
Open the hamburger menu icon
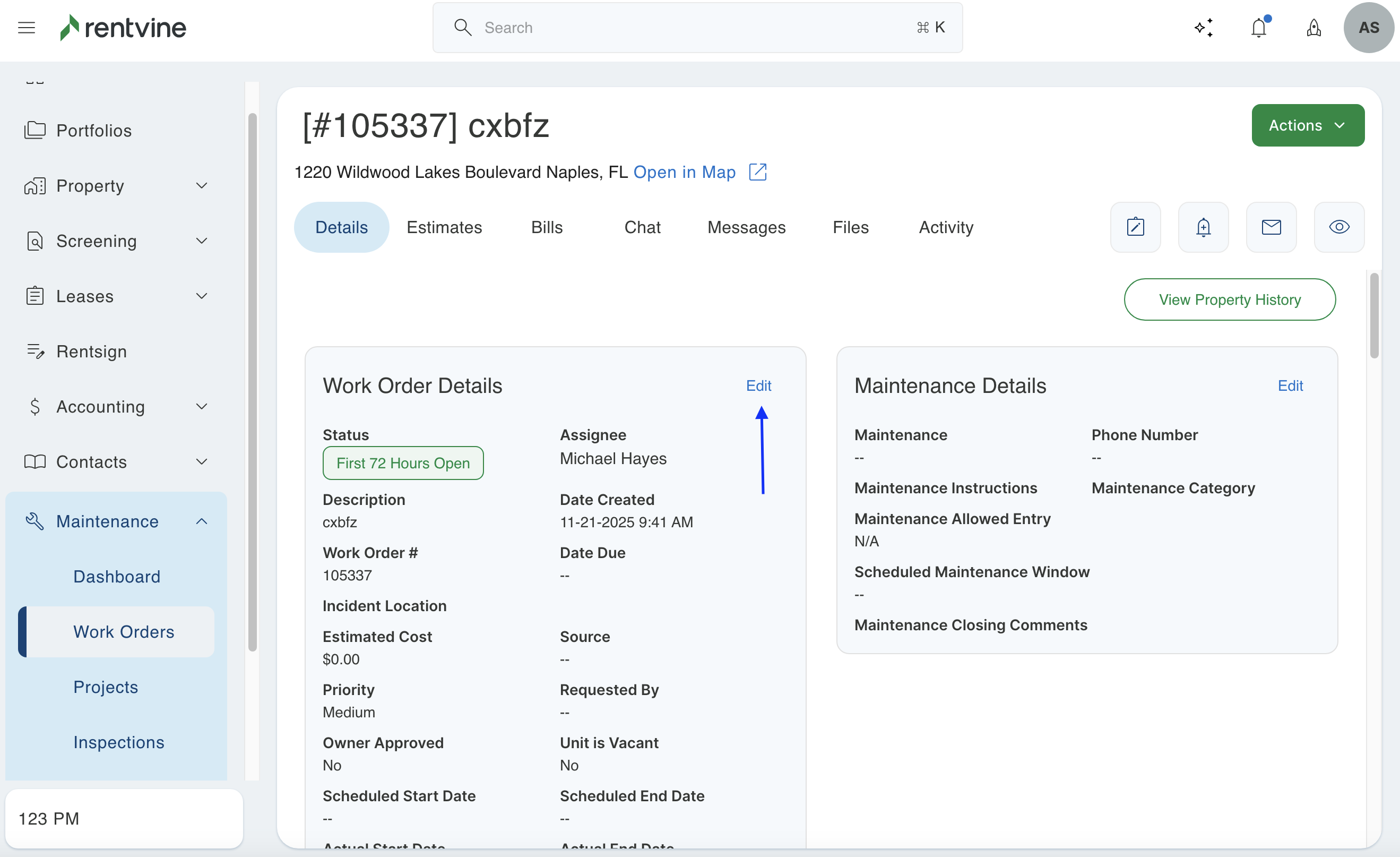click(26, 27)
